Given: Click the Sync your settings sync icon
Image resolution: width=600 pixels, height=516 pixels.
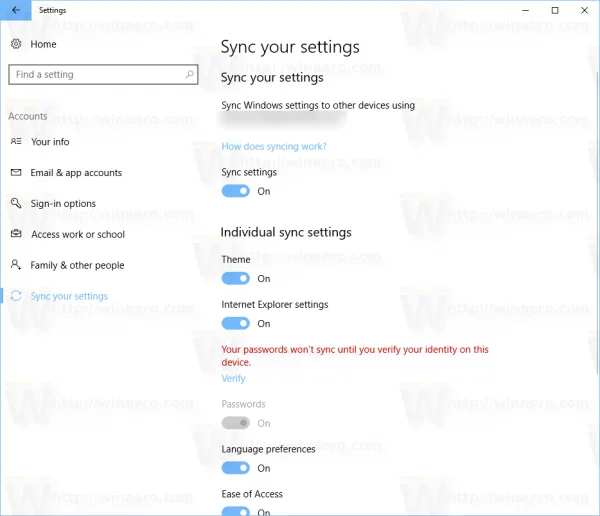Looking at the screenshot, I should point(16,296).
